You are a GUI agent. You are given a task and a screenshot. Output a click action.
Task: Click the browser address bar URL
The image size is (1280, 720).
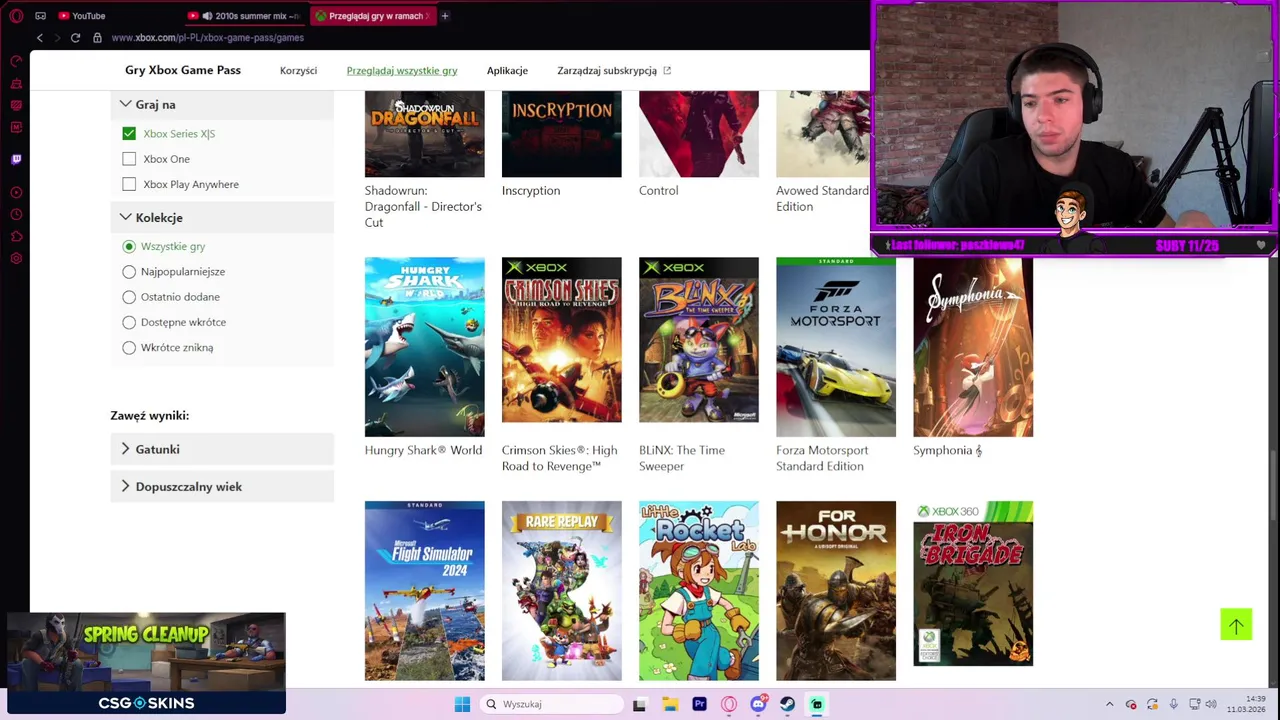[207, 38]
